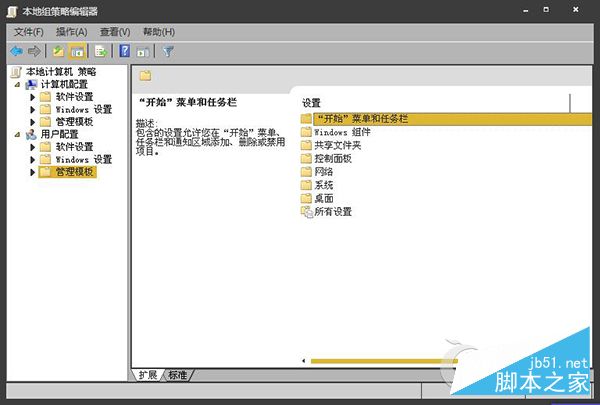
Task: Click the 本地计算机 策略 root icon
Action: (16, 72)
